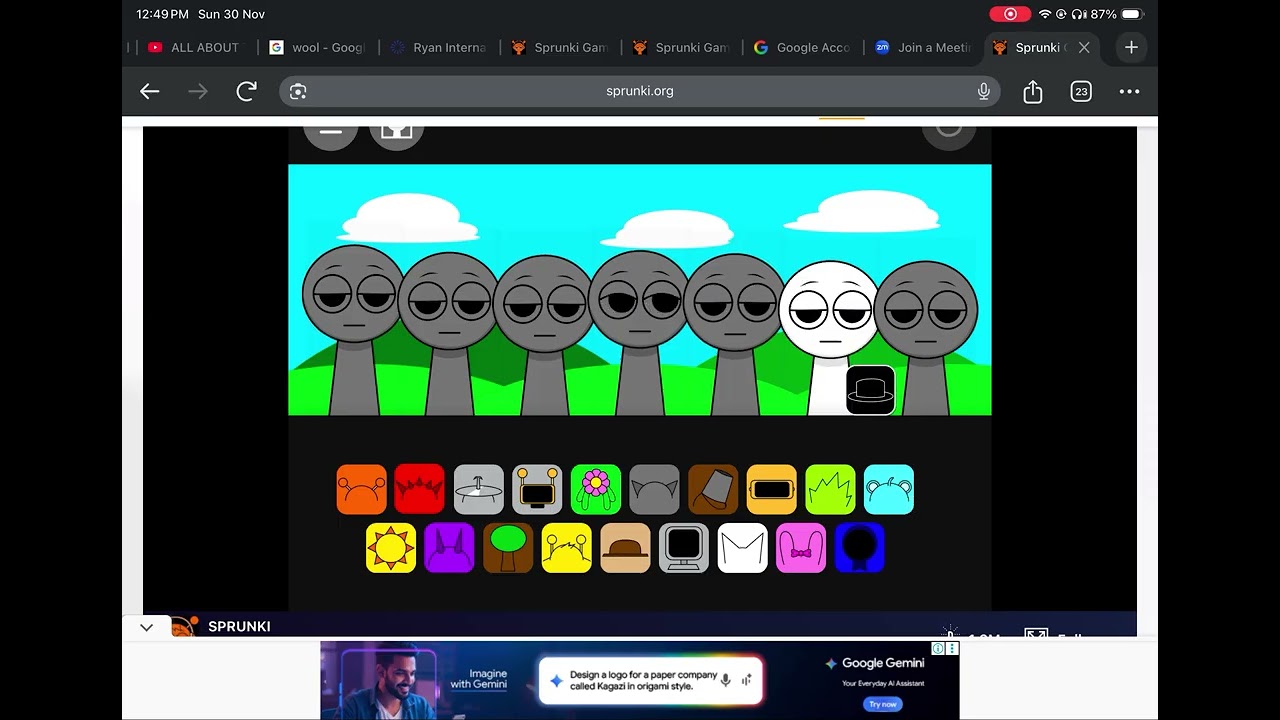Close the active Sprunki tab

pos(1084,47)
